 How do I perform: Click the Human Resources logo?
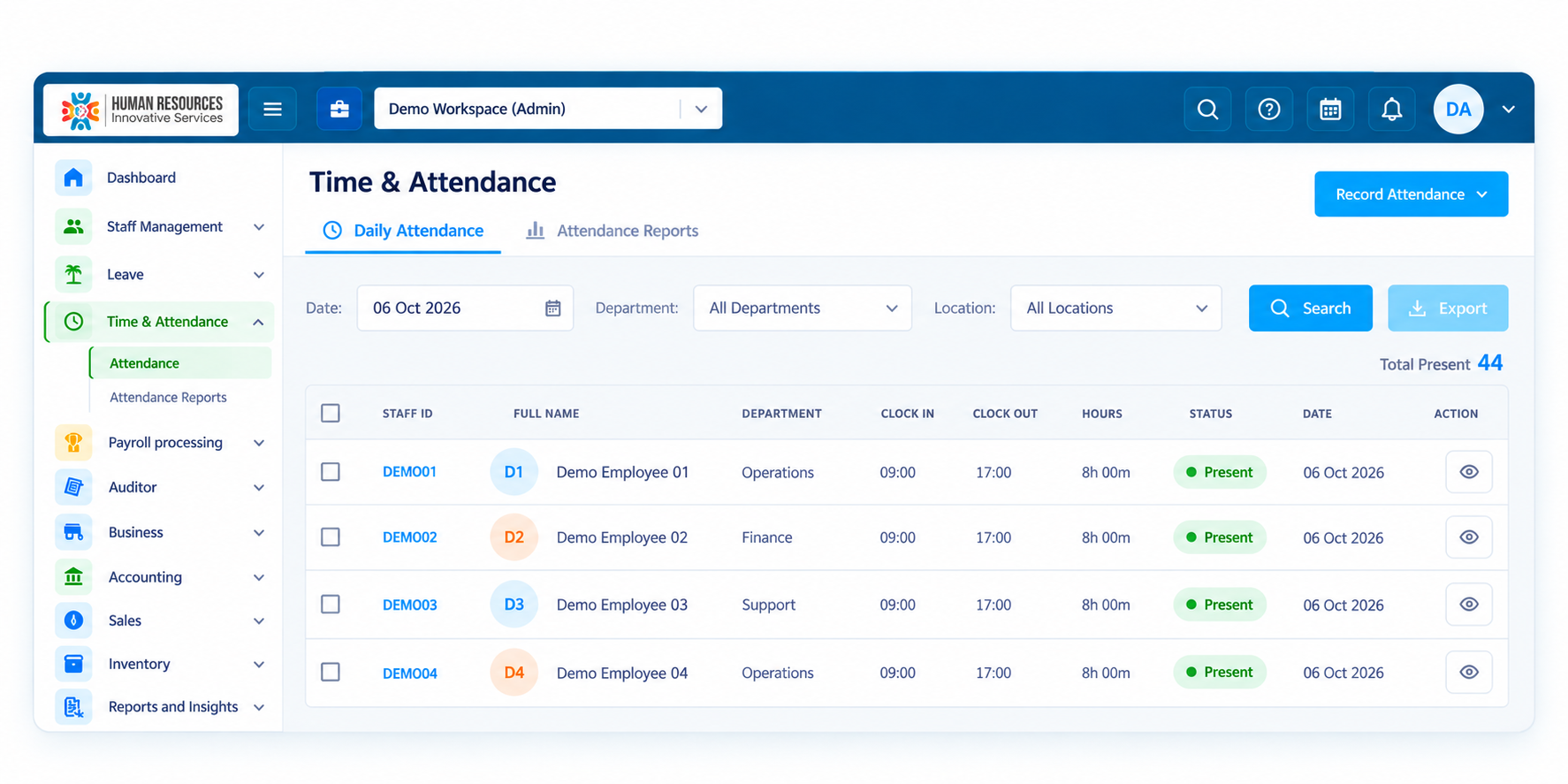coord(141,110)
